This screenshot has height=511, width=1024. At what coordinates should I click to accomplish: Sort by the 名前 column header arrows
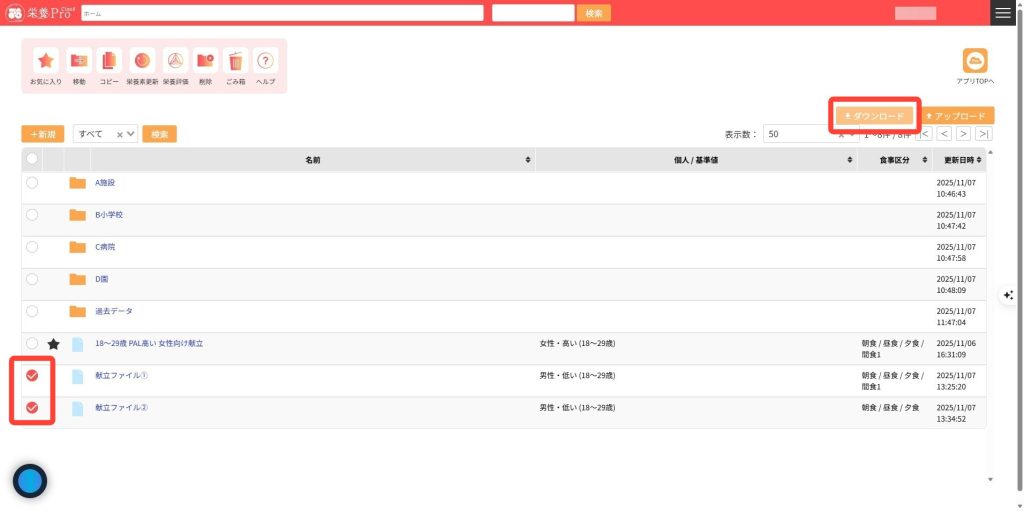[x=528, y=160]
